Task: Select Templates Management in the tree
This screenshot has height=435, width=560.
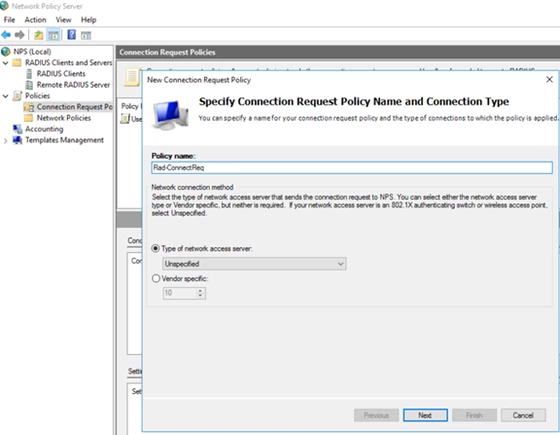Action: click(64, 140)
